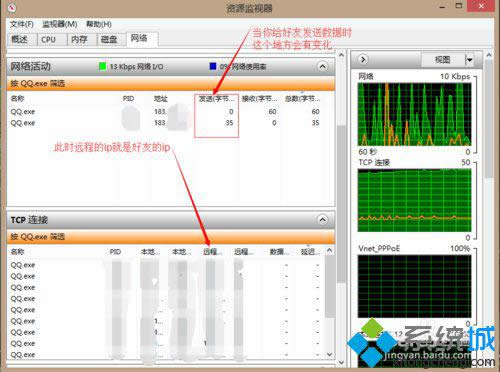Screen dimensions: 500x372
Task: Open the 监视器(M) menu
Action: [x=60, y=24]
